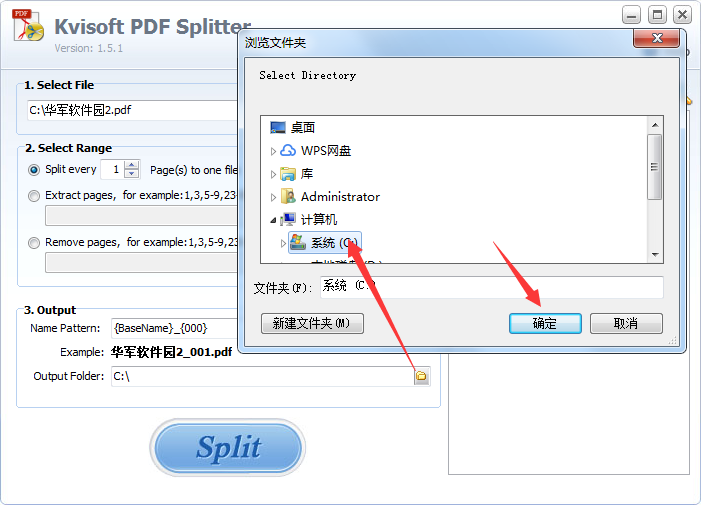
Task: Click the folder tree scrollbar thumb
Action: click(655, 167)
